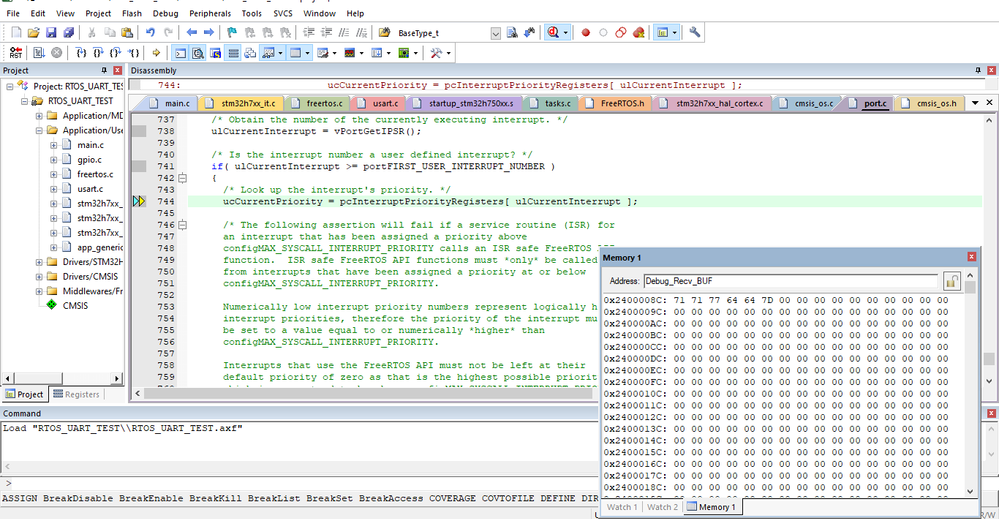Toggle Registers window display
Viewport: 999px width, 519px height.
(233, 53)
